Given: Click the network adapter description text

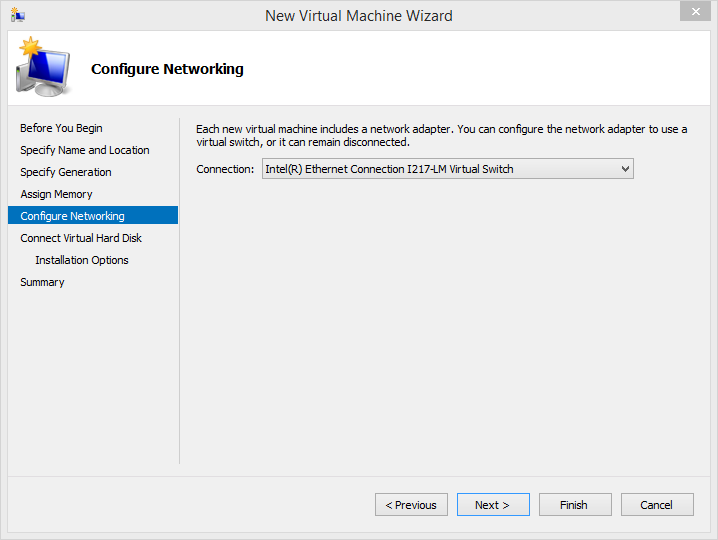Looking at the screenshot, I should pos(441,136).
